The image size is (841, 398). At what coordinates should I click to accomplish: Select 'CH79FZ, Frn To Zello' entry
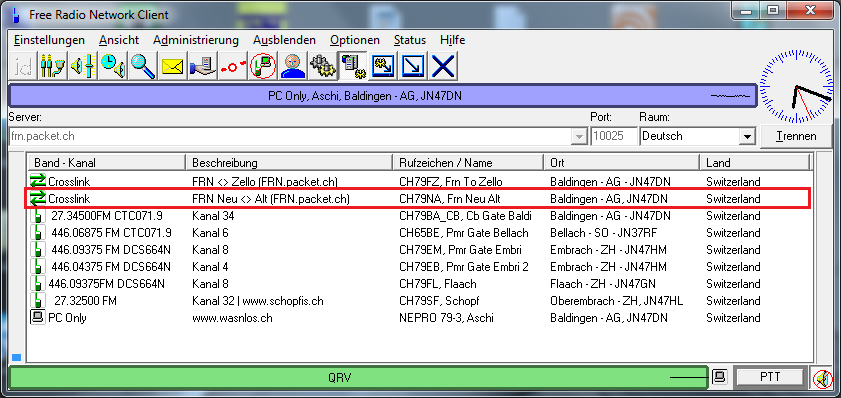[451, 182]
